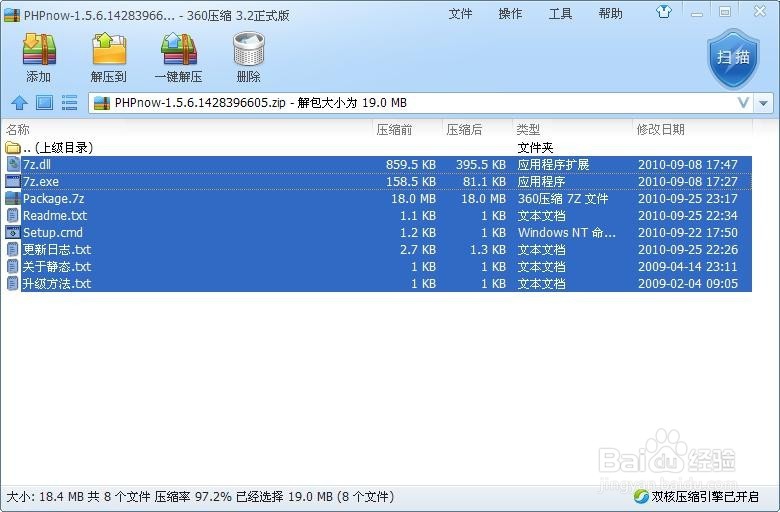The image size is (780, 512).
Task: Maximize the 360压缩 window
Action: [x=725, y=12]
